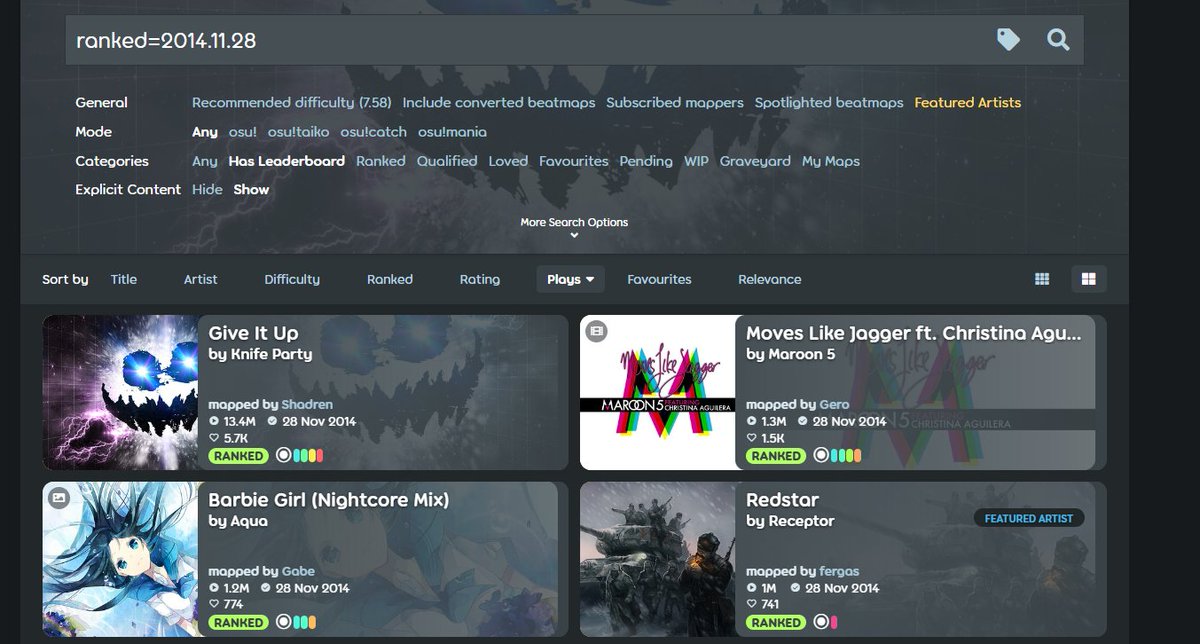Screen dimensions: 1200x644
Task: Click the magnifying glass search icon
Action: [1058, 39]
